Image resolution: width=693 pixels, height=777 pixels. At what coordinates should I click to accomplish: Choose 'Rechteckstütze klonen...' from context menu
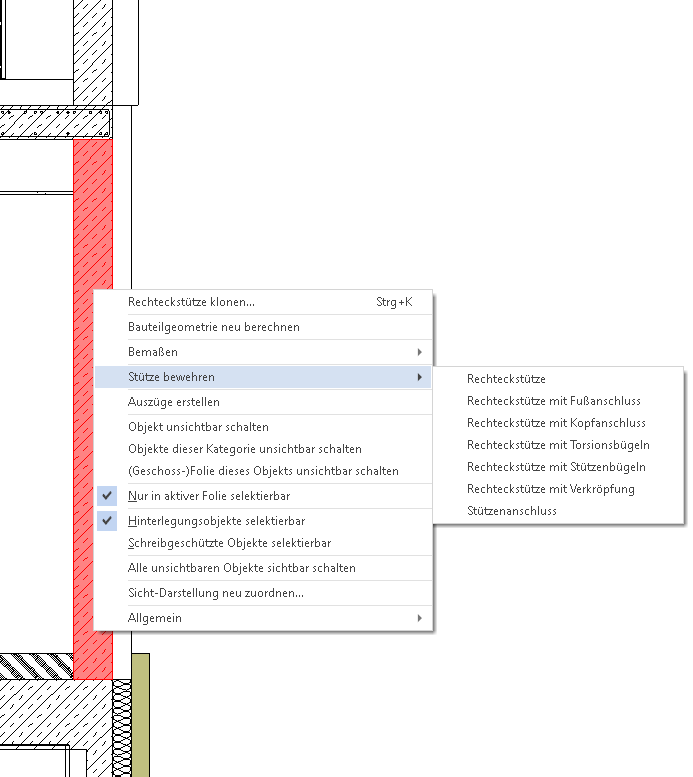click(x=263, y=302)
